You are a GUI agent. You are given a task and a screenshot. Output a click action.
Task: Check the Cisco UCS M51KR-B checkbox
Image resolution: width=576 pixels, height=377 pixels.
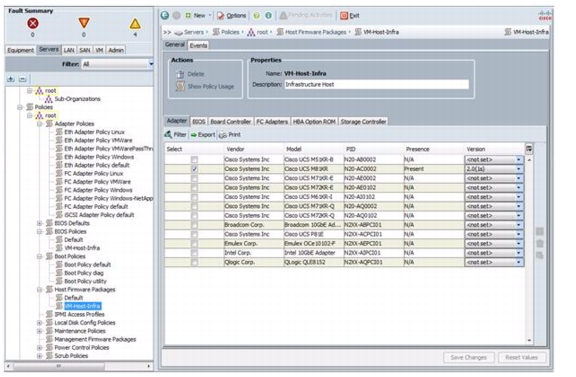[x=194, y=160]
